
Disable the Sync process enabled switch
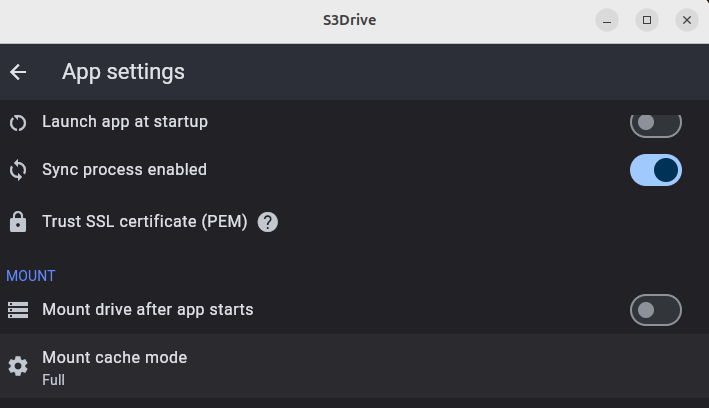[656, 170]
